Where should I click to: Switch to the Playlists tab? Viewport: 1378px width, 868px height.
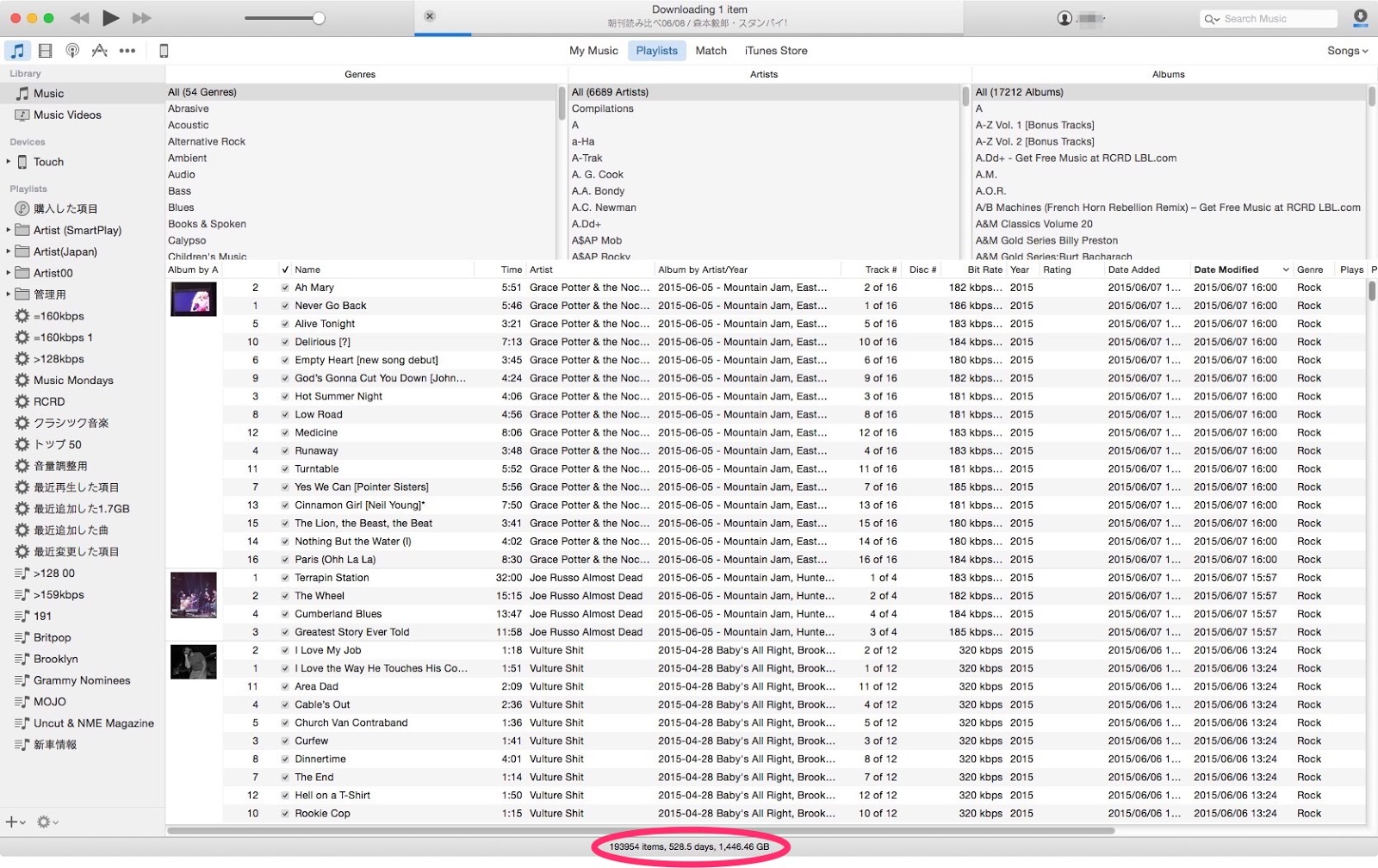pos(657,51)
